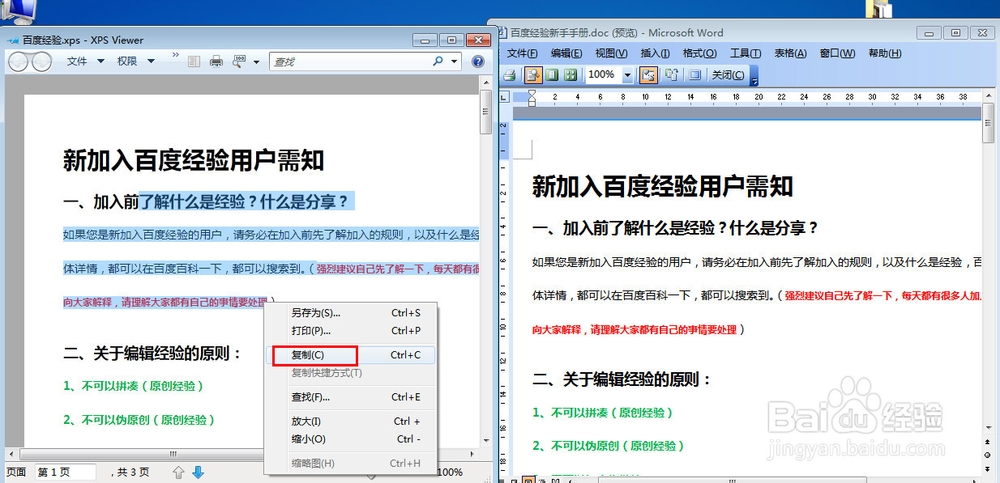Select 缩小(O) in the context menu

click(x=350, y=439)
